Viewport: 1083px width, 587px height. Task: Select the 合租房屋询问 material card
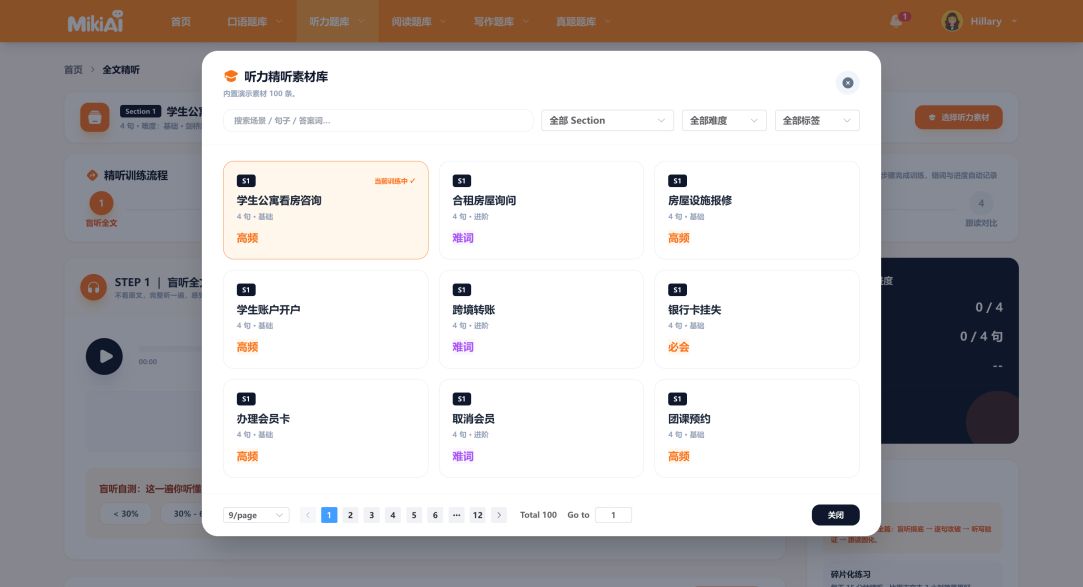[x=541, y=211]
